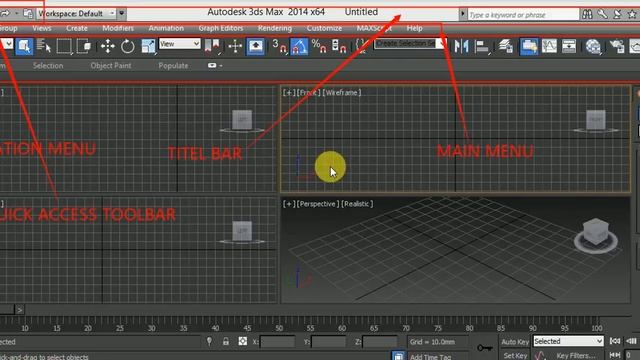
Task: Open the Schematic View
Action: 569,46
